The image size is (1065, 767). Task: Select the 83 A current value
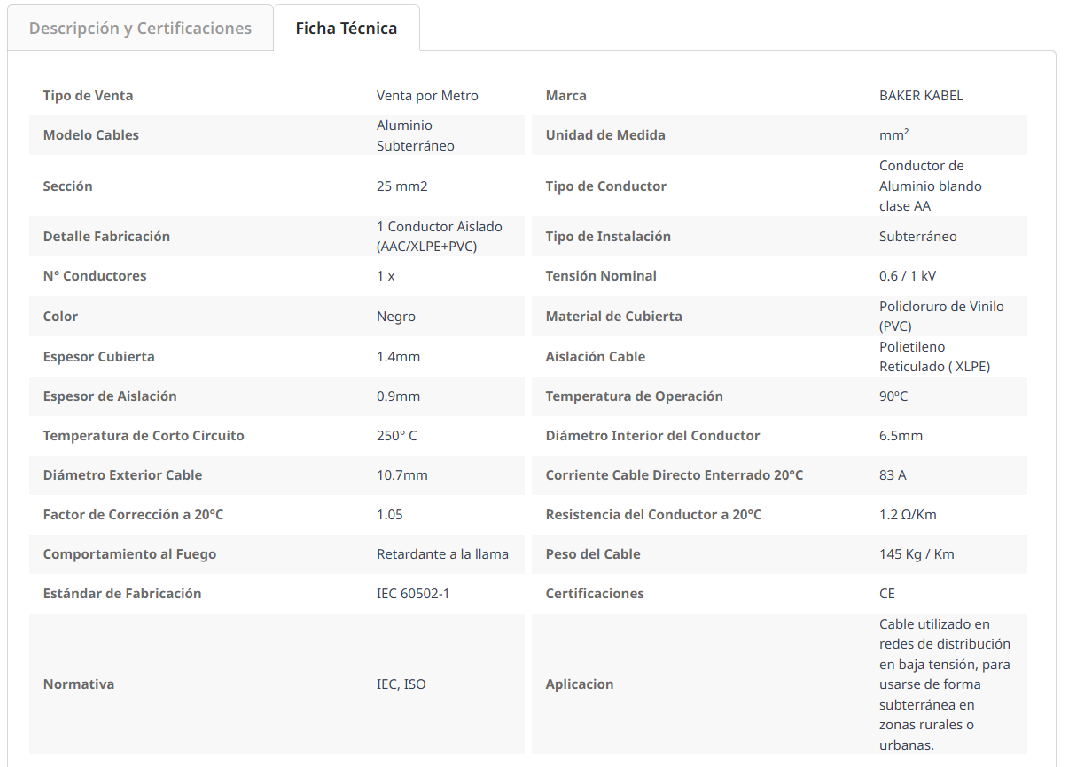[893, 476]
